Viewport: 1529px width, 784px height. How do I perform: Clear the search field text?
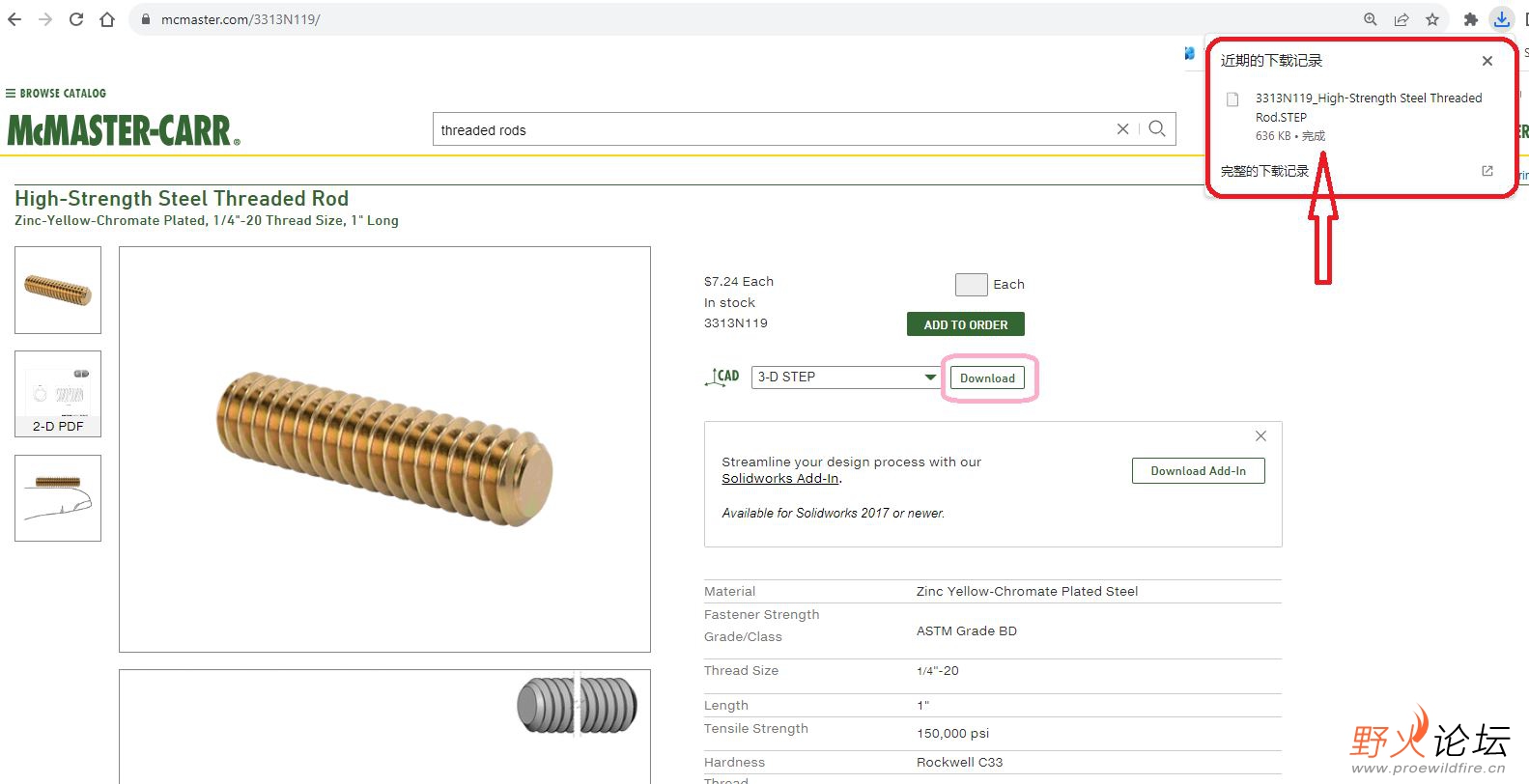pos(1122,129)
